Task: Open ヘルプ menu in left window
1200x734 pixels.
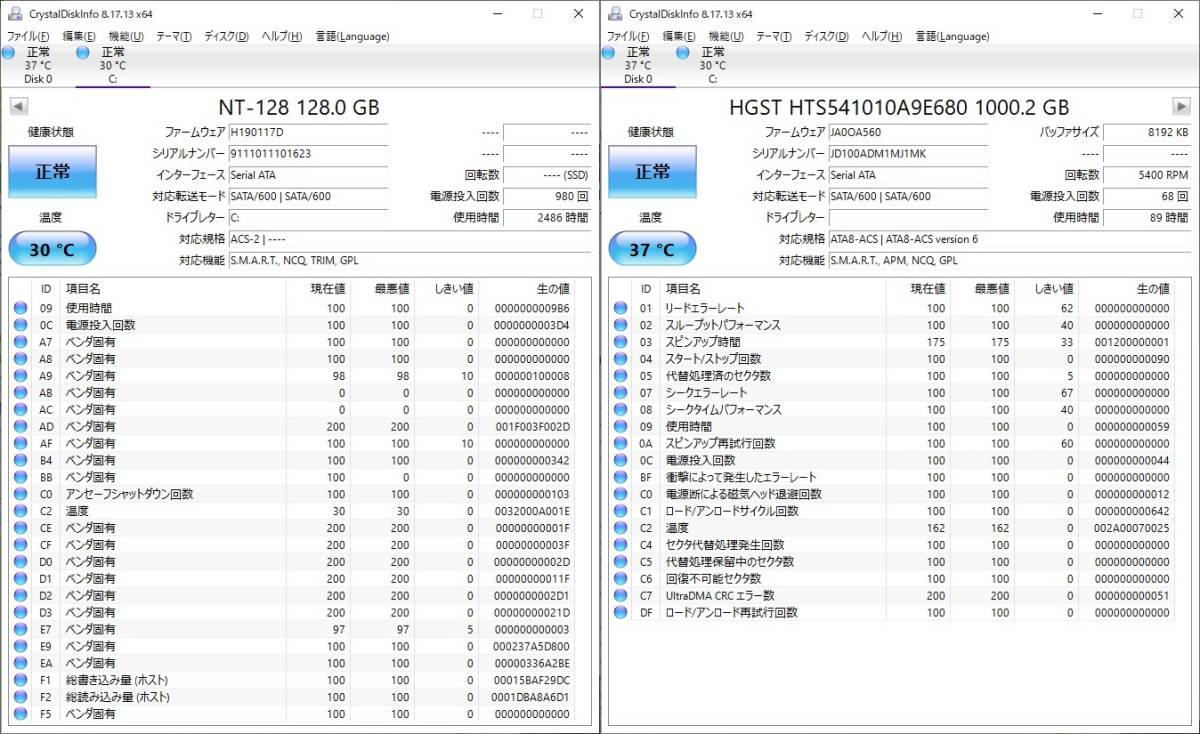Action: pos(281,36)
